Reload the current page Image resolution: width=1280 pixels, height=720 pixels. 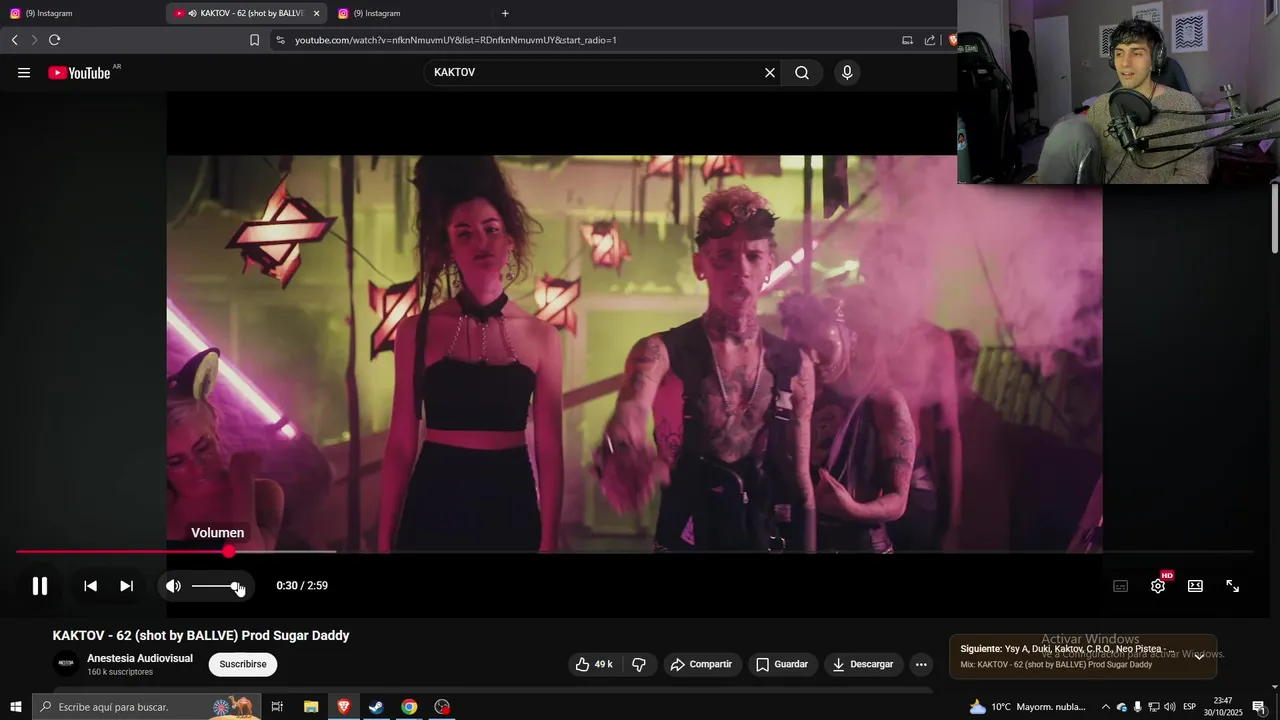(54, 40)
